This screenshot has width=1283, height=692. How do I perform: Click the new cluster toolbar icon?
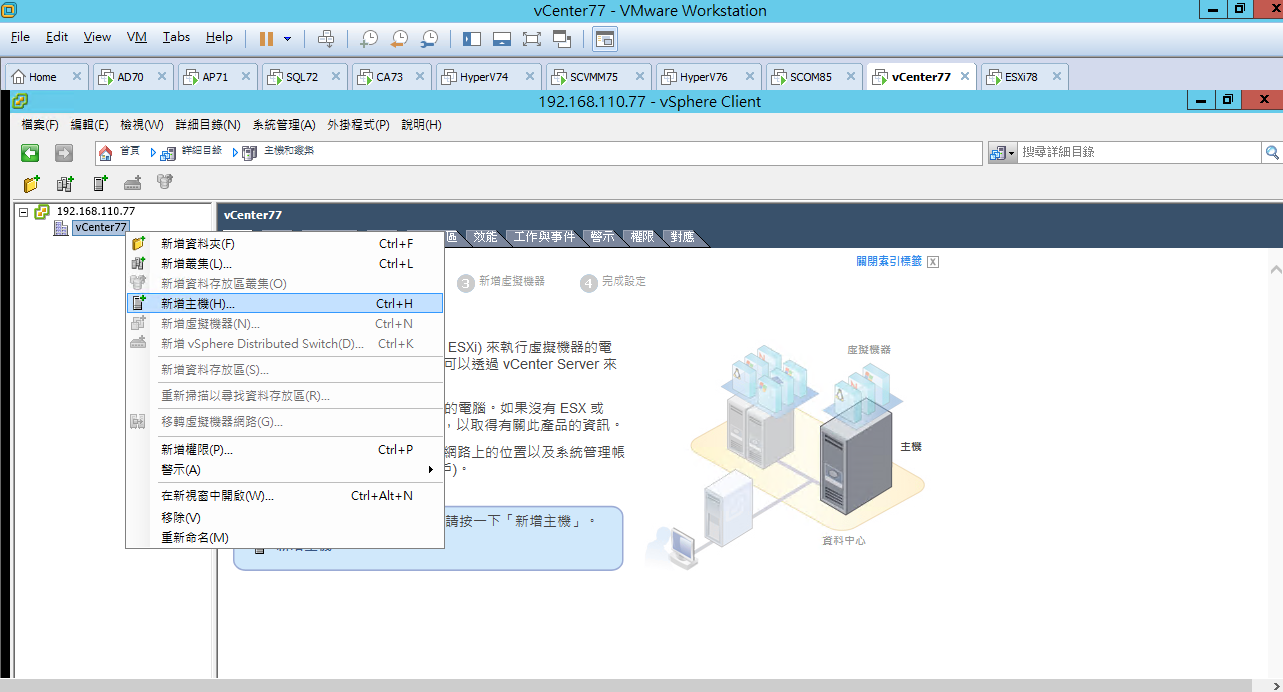65,183
